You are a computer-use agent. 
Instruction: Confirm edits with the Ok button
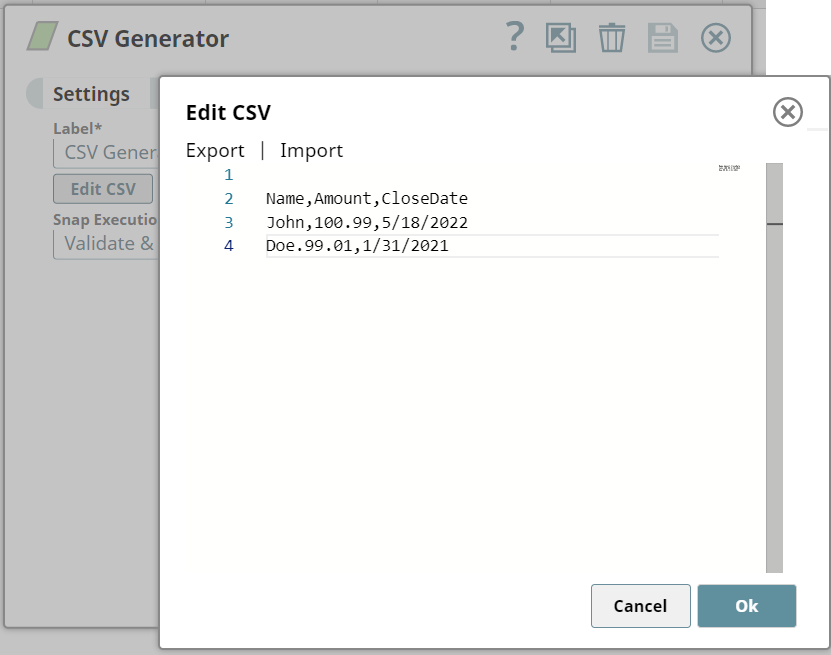point(746,606)
